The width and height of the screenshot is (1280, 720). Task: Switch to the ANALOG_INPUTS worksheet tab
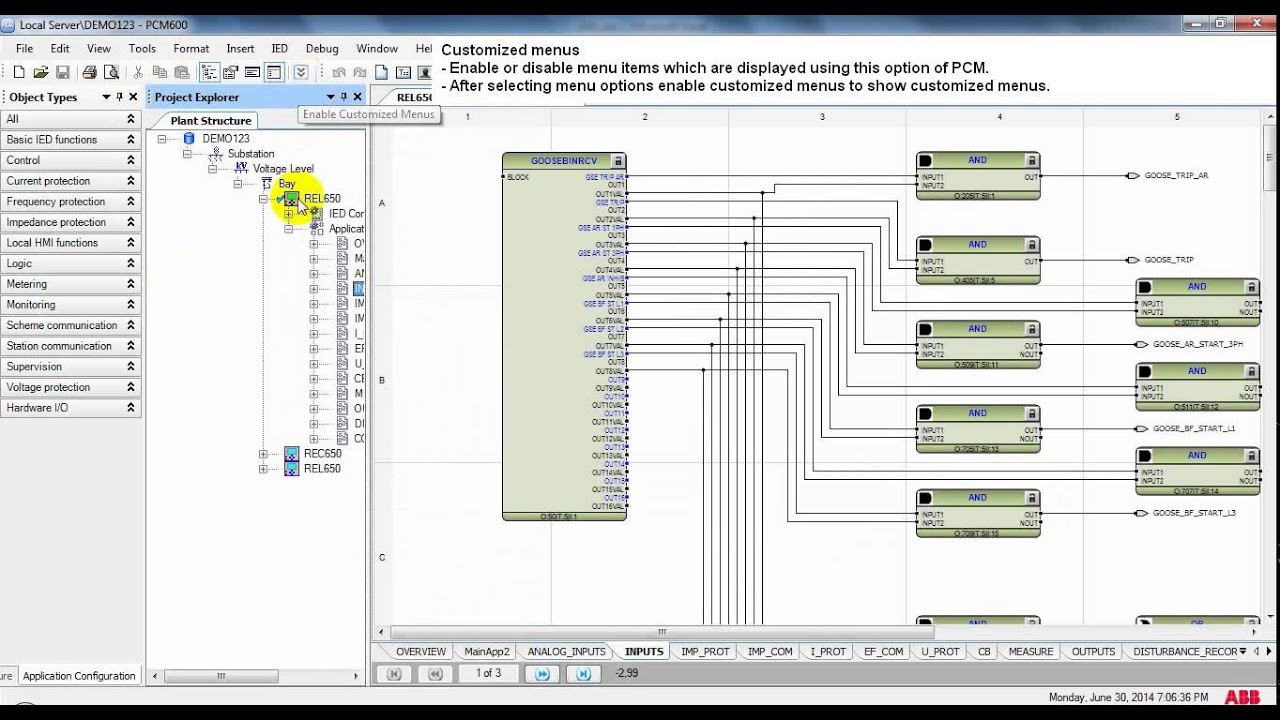[566, 651]
